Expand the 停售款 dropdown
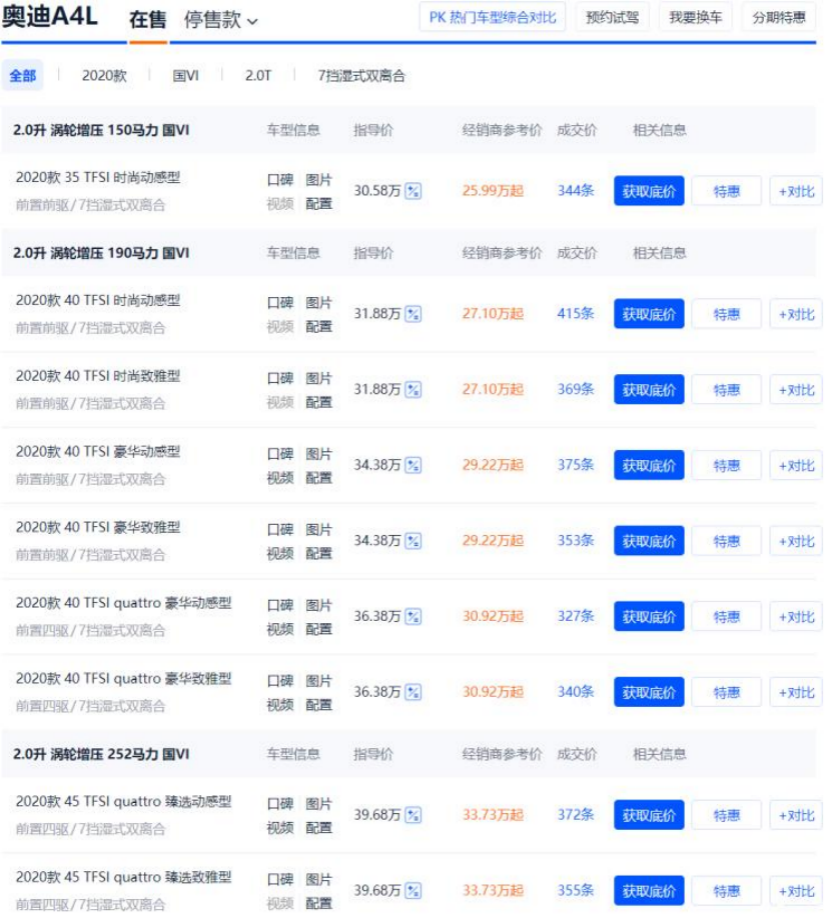 tap(223, 20)
